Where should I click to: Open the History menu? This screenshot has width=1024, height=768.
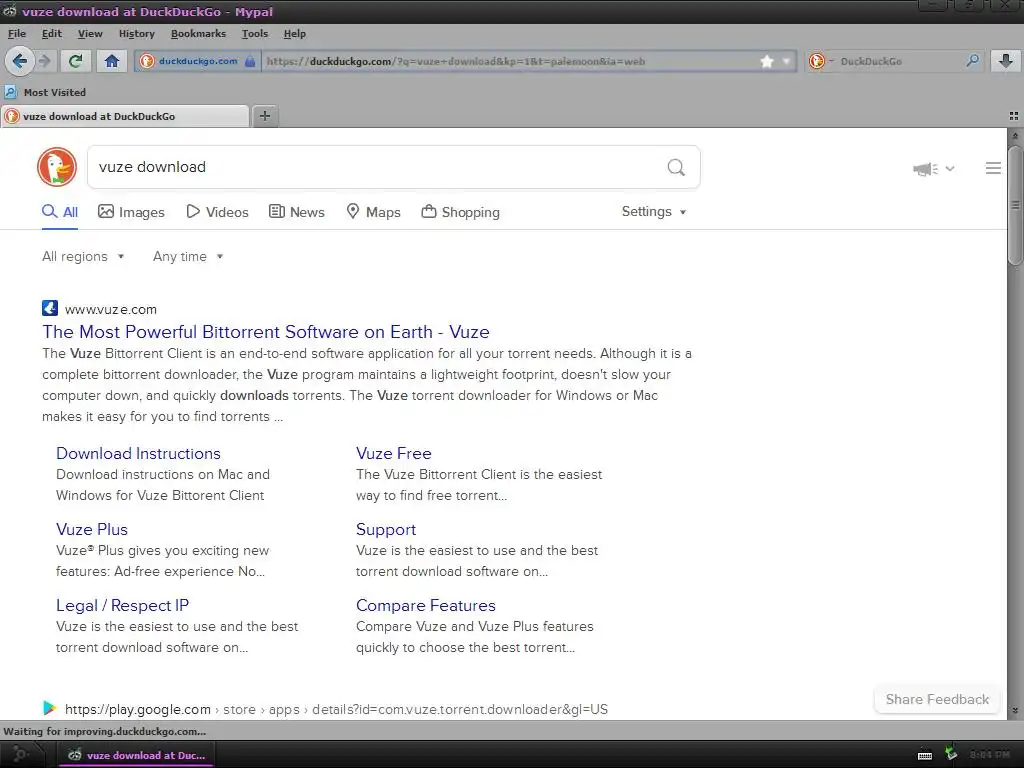[136, 33]
